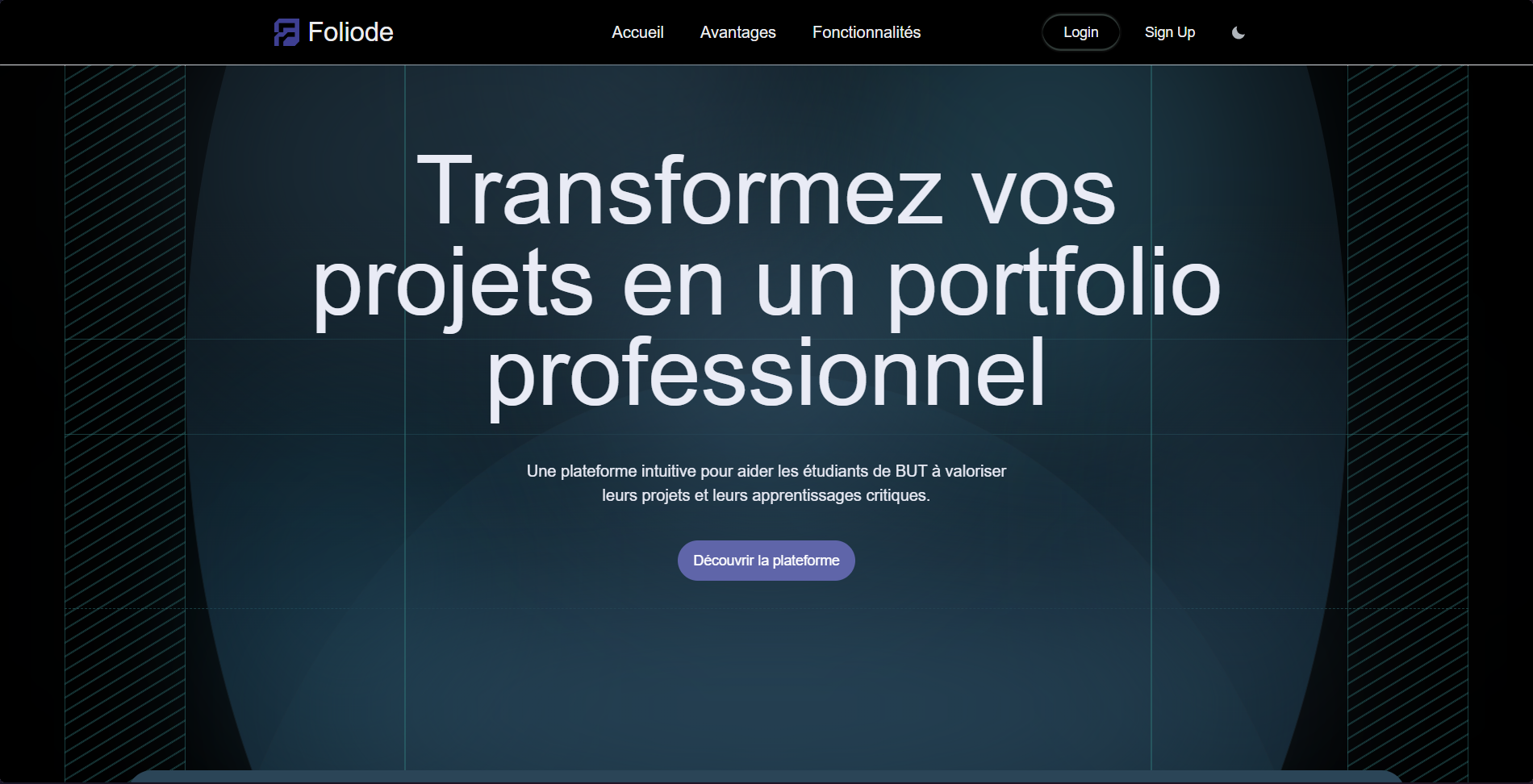Open the Sign Up link
The width and height of the screenshot is (1533, 784).
pyautogui.click(x=1169, y=32)
